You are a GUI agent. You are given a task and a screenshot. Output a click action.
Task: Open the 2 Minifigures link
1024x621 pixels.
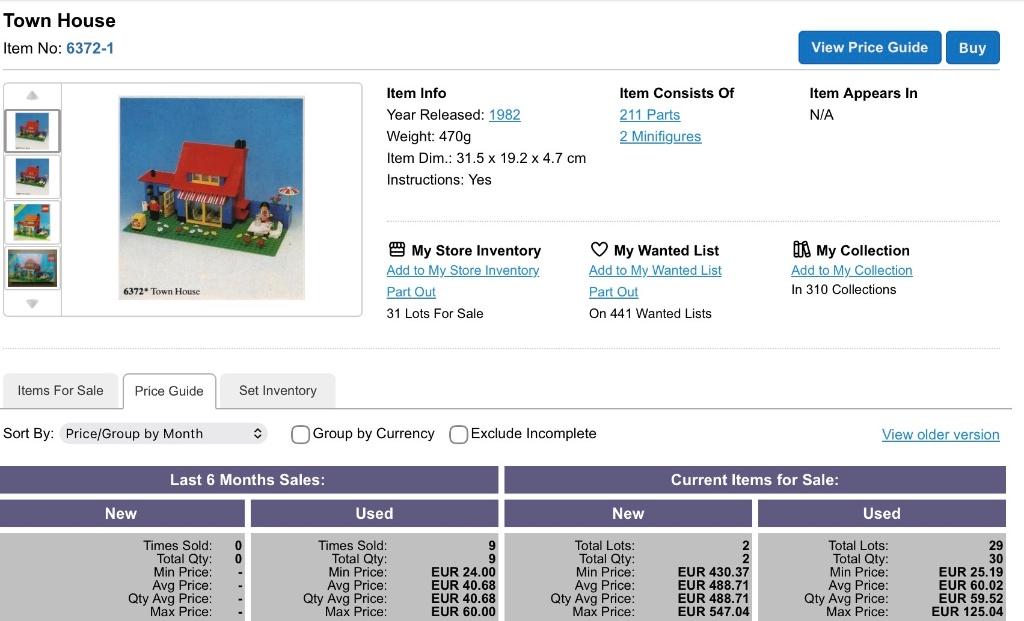[660, 136]
